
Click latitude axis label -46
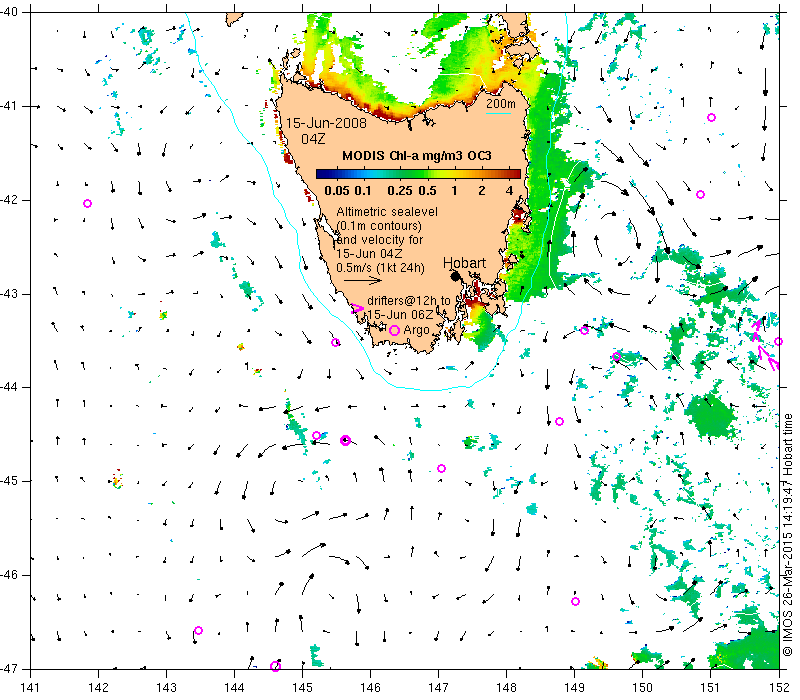pyautogui.click(x=8, y=575)
